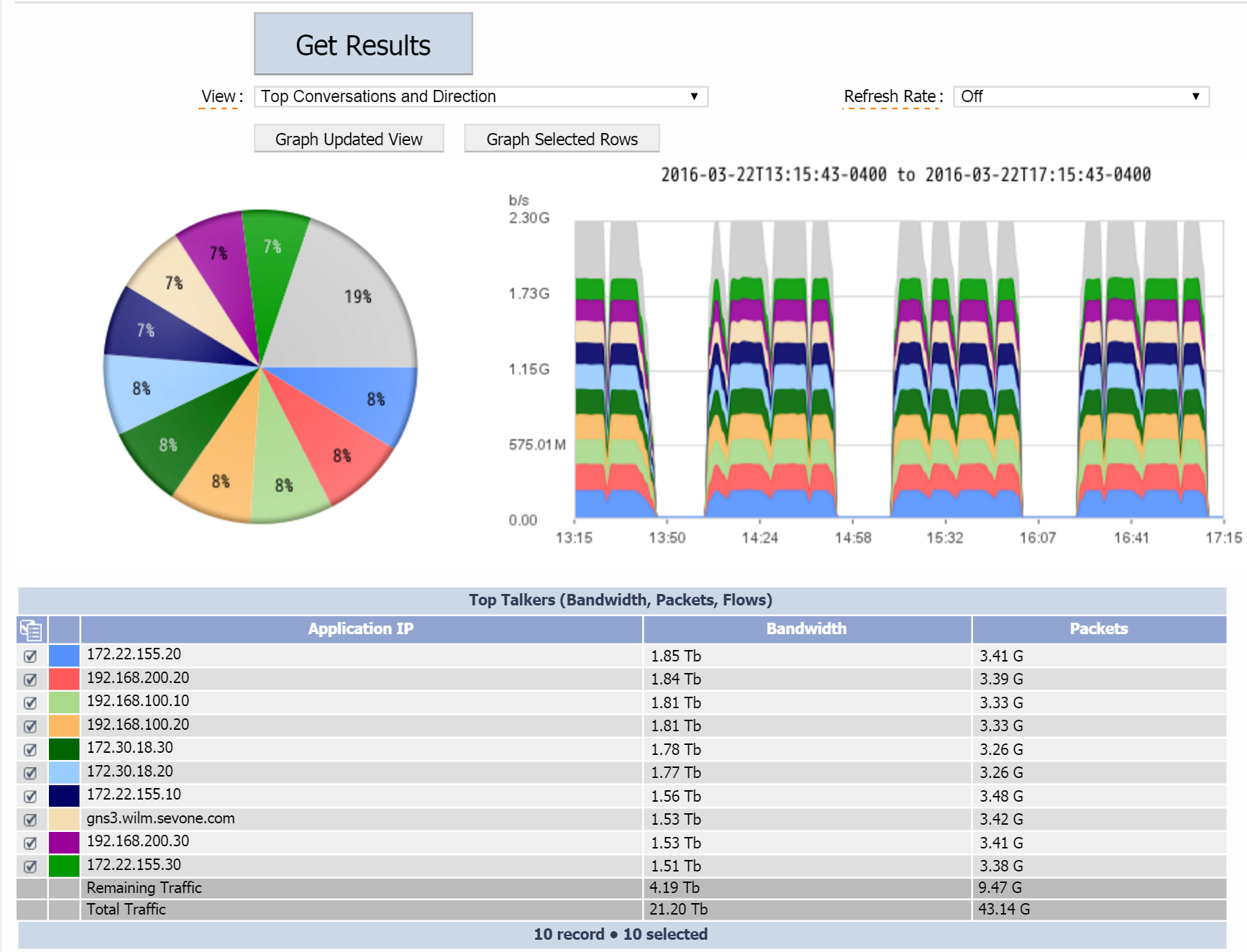Toggle checkbox for 192.168.200.30 row
The width and height of the screenshot is (1247, 952).
30,843
